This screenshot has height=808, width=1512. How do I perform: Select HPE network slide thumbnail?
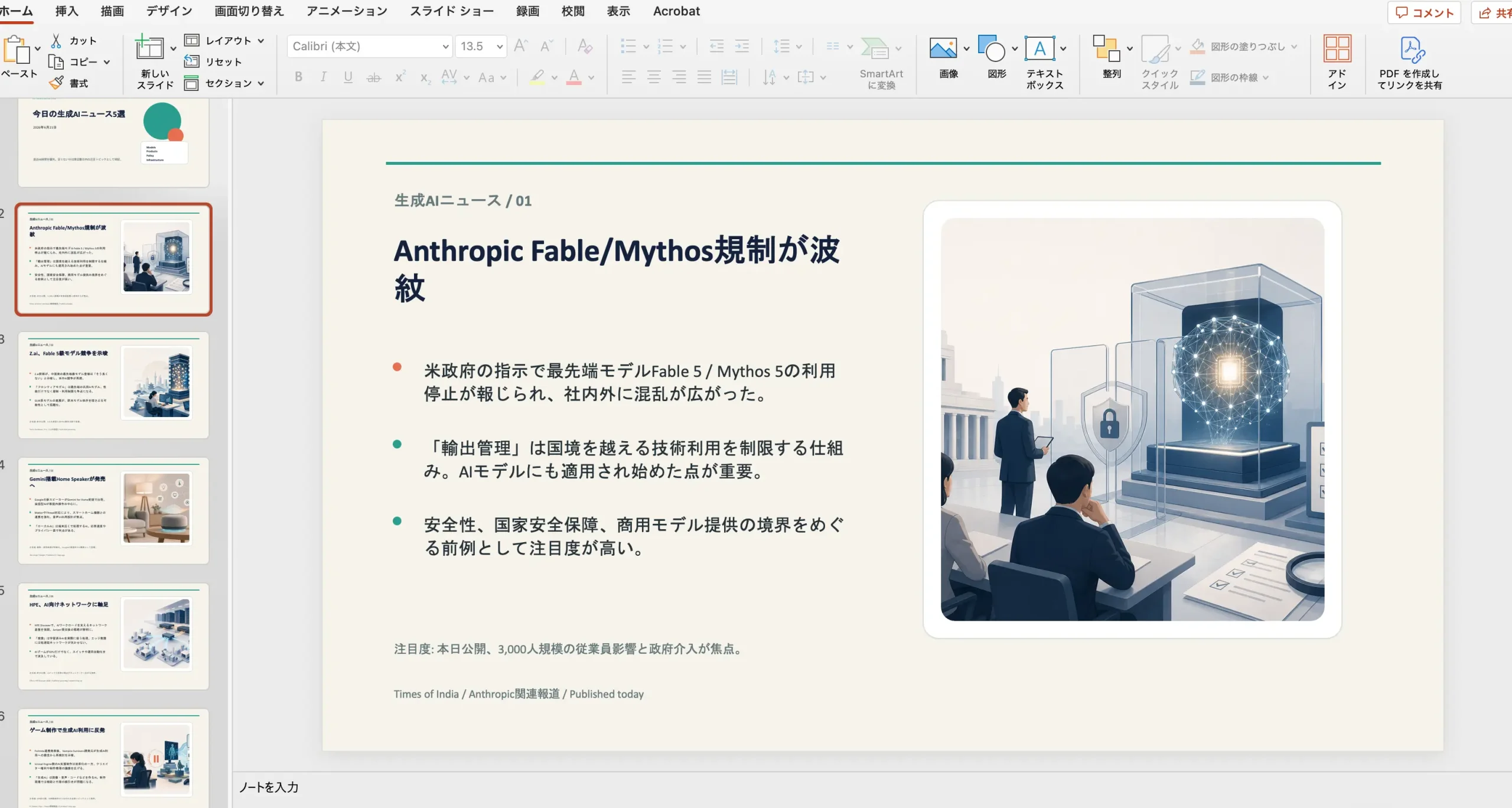[113, 636]
